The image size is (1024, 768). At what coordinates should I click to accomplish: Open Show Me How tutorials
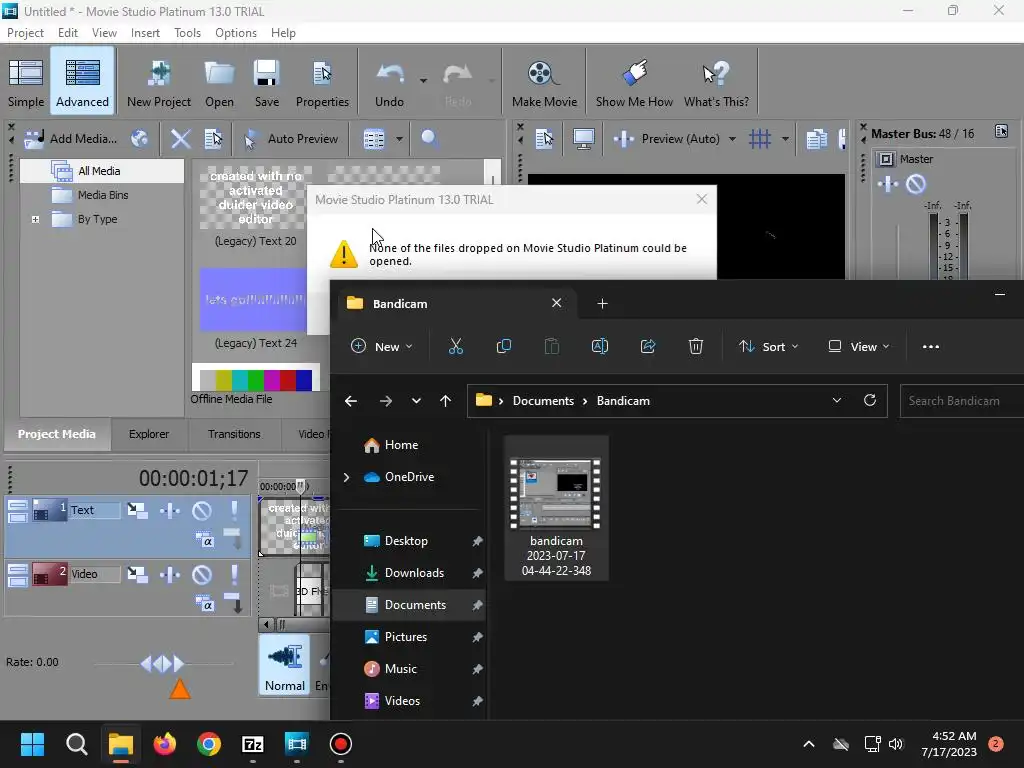tap(633, 81)
